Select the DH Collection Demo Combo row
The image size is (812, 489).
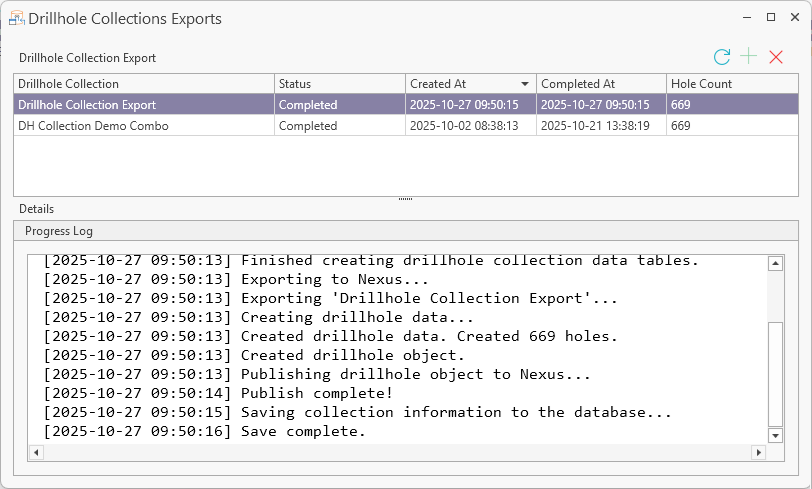(143, 126)
